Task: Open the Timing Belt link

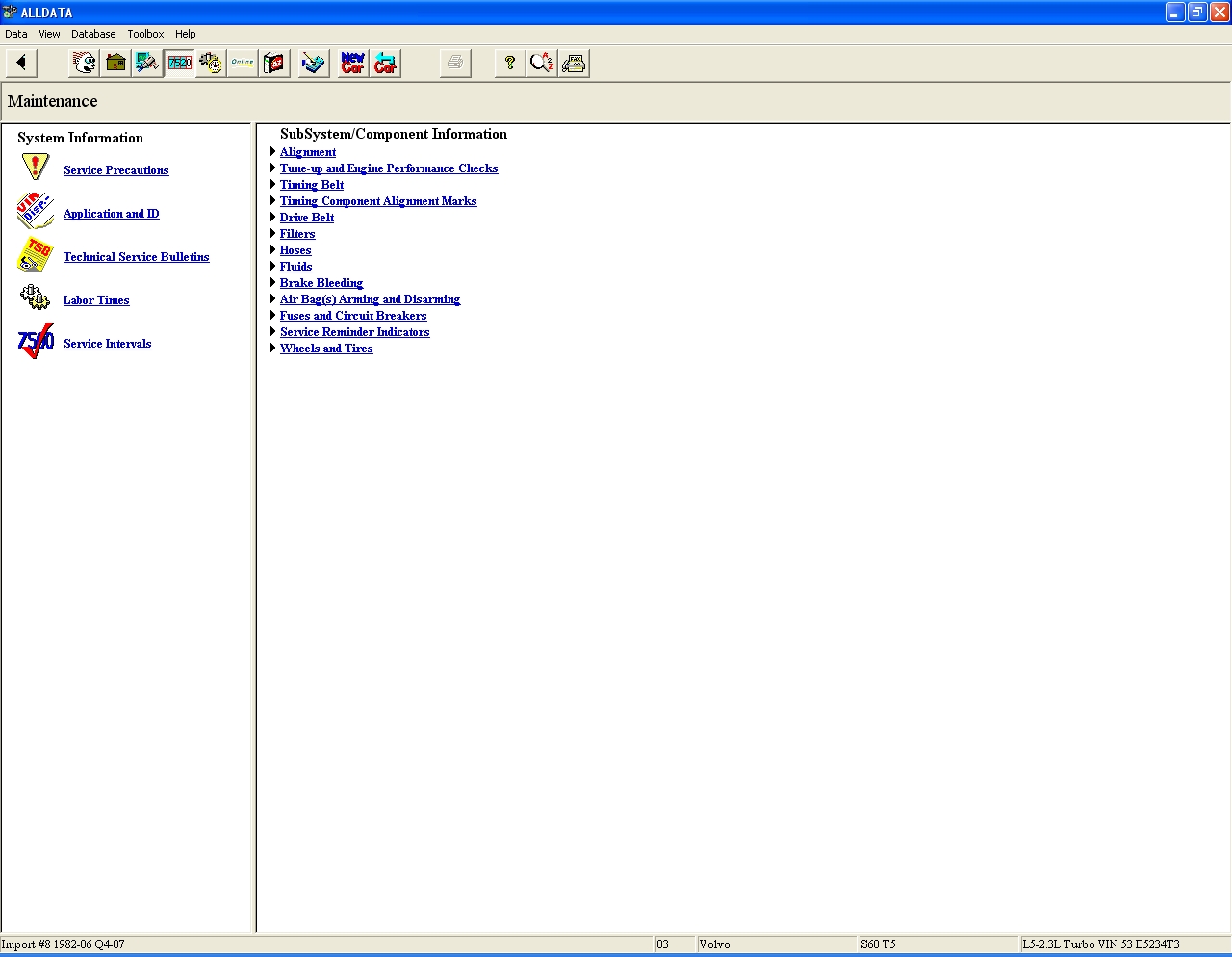Action: pos(312,185)
